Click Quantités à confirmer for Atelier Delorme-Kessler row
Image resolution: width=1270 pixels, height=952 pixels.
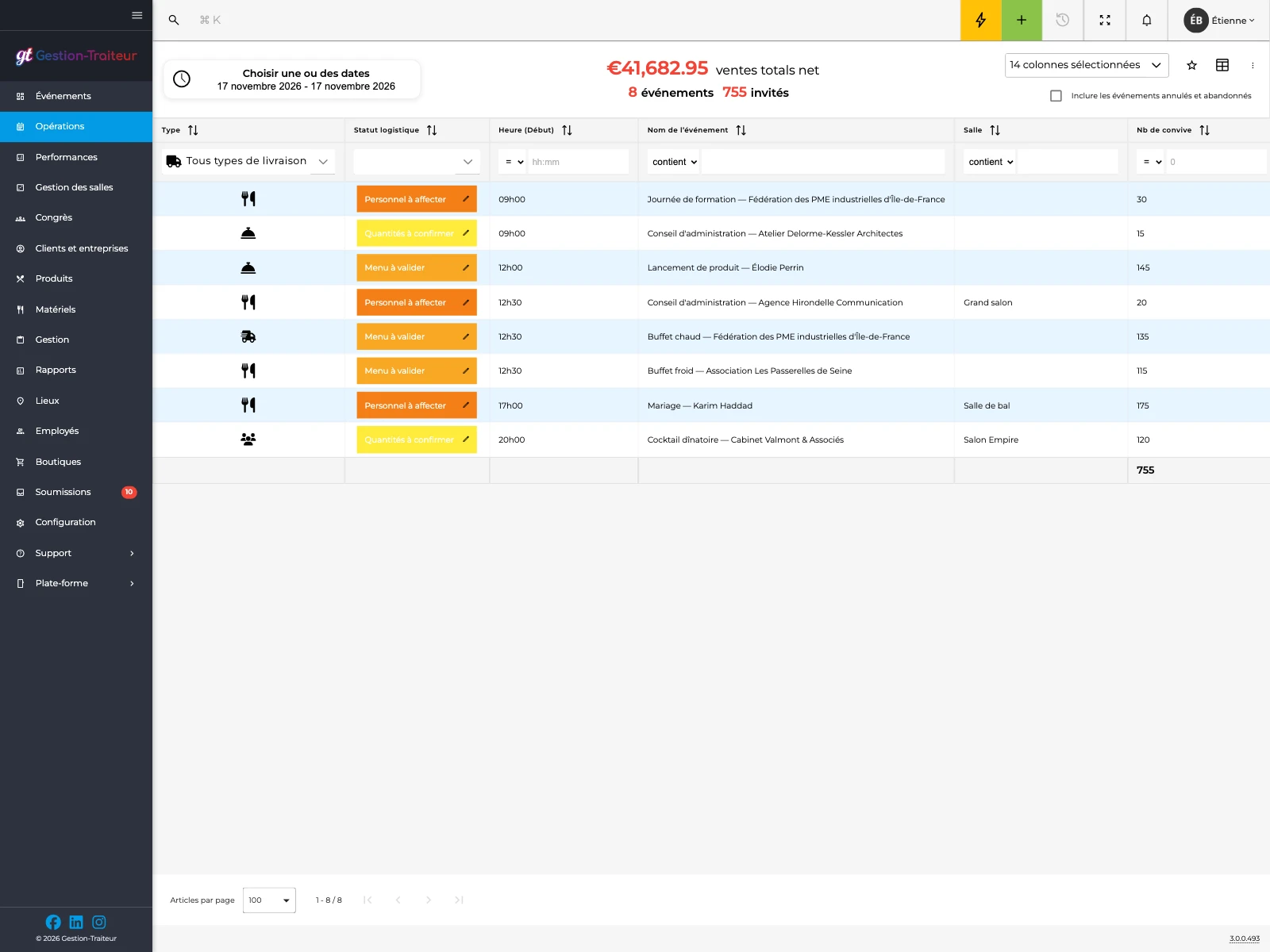[x=417, y=233]
